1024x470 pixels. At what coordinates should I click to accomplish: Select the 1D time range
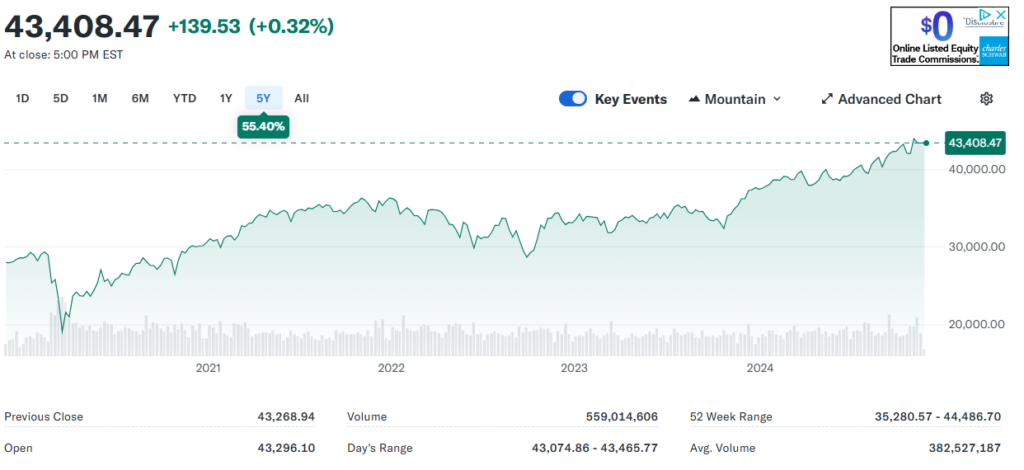pyautogui.click(x=22, y=98)
